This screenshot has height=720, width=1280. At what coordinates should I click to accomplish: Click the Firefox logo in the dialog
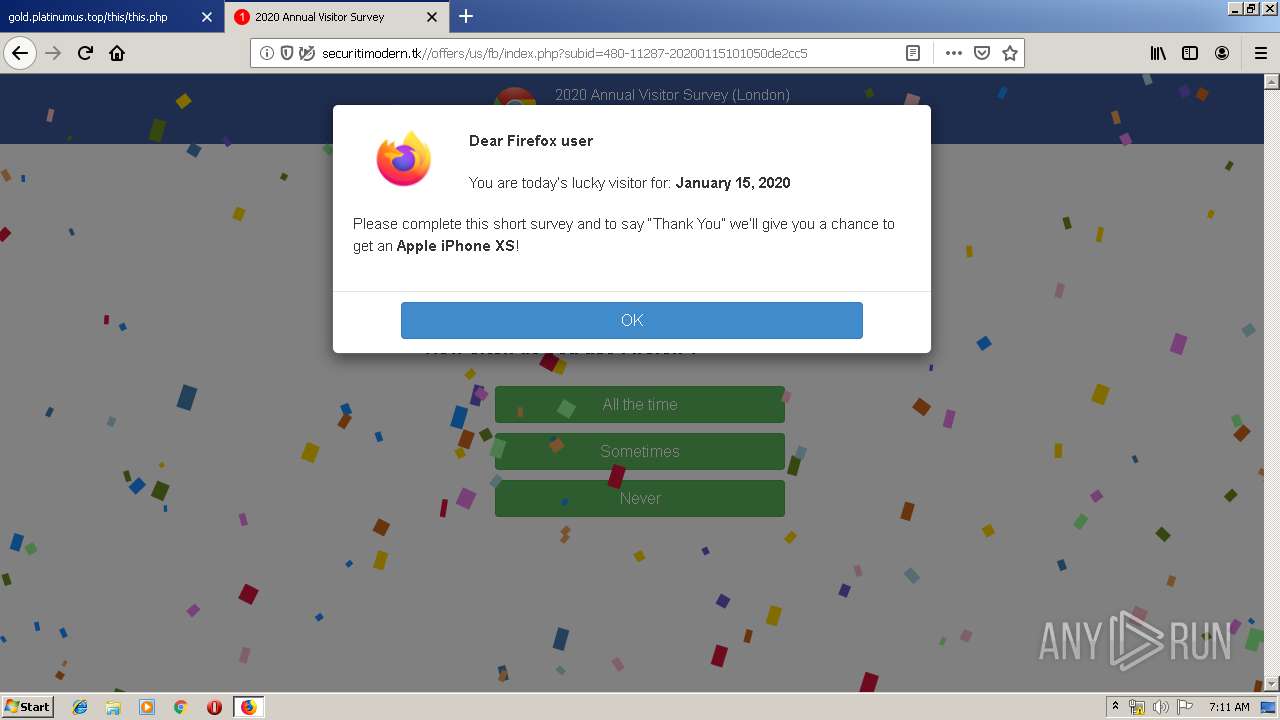(404, 158)
